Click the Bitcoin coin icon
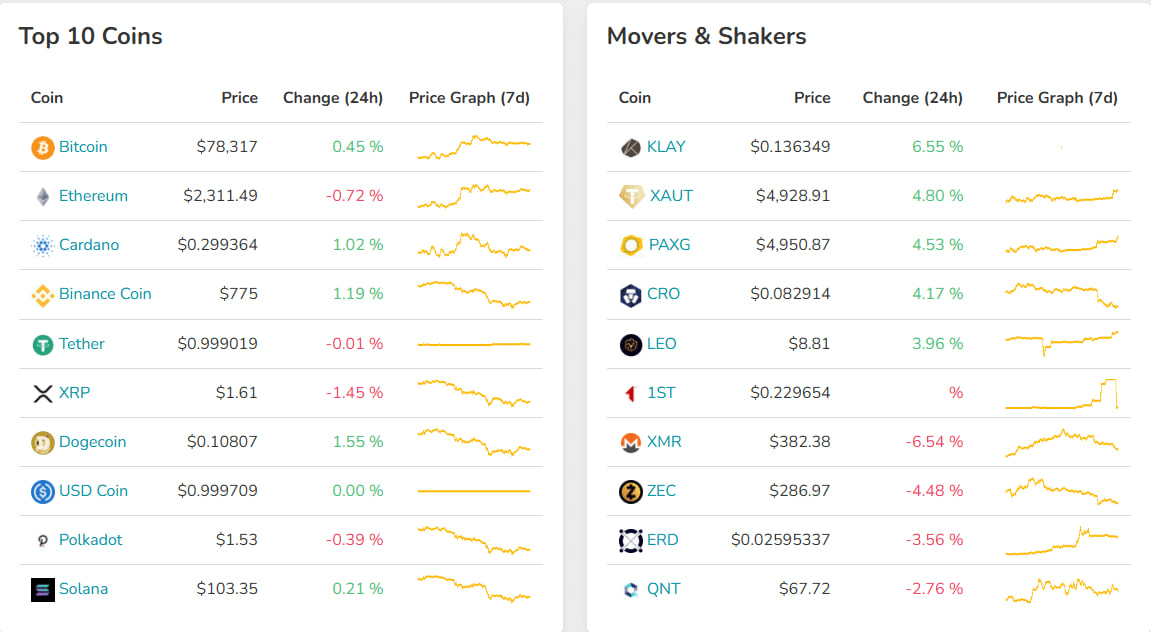The image size is (1151, 632). [43, 148]
